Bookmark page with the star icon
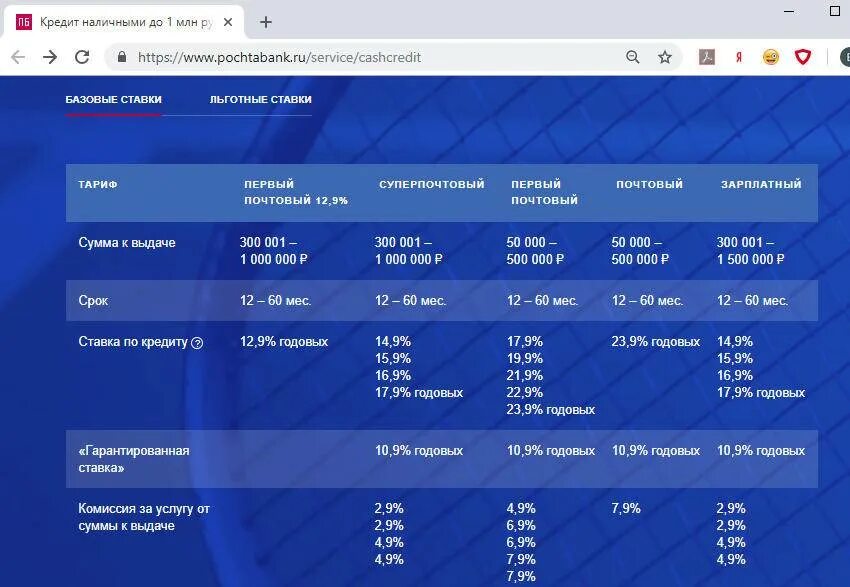The height and width of the screenshot is (587, 850). click(665, 57)
